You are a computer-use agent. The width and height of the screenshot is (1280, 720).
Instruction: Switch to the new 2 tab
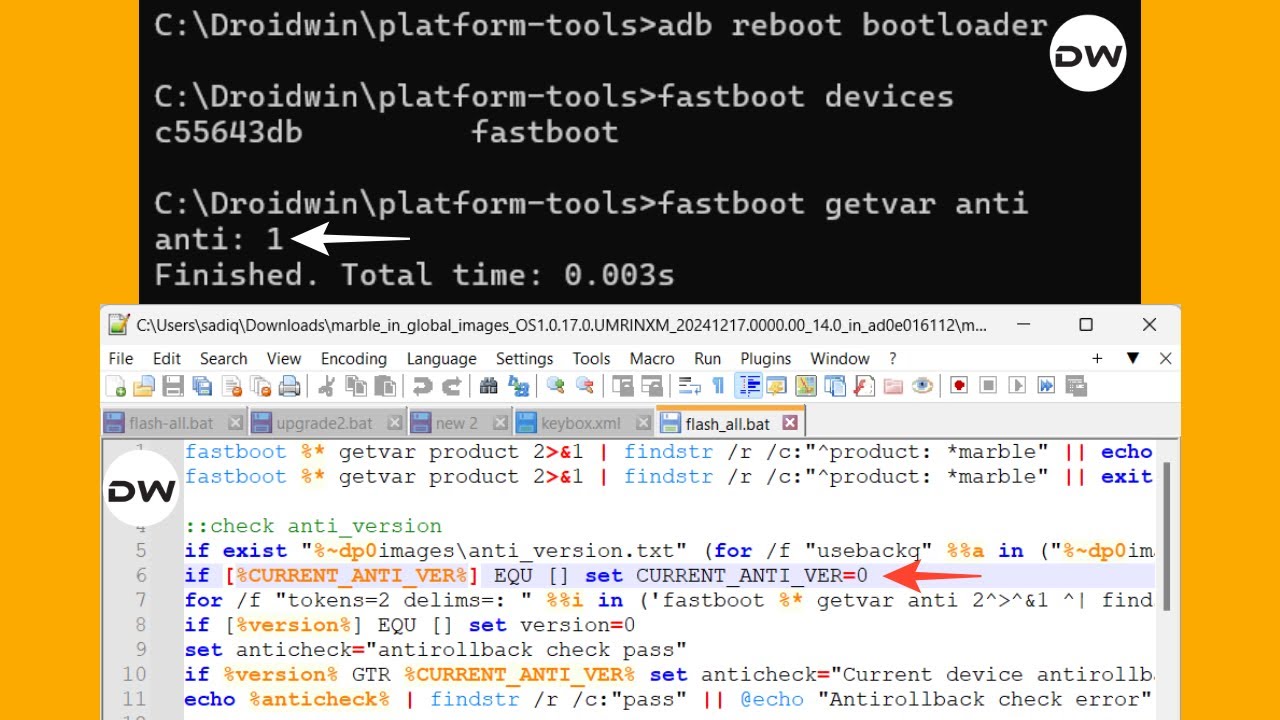click(x=459, y=422)
